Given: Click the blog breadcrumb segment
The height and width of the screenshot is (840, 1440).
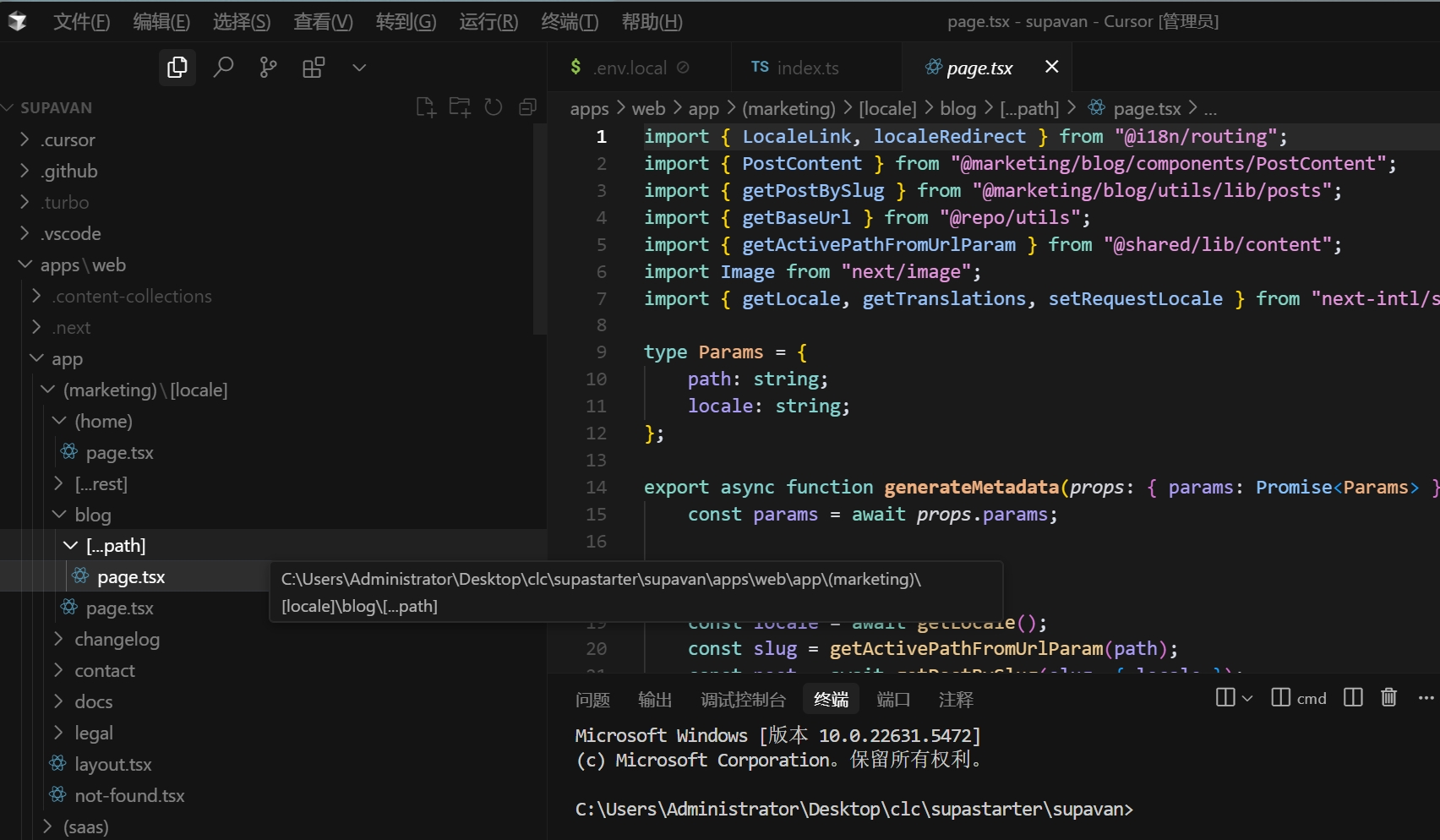Looking at the screenshot, I should [957, 108].
